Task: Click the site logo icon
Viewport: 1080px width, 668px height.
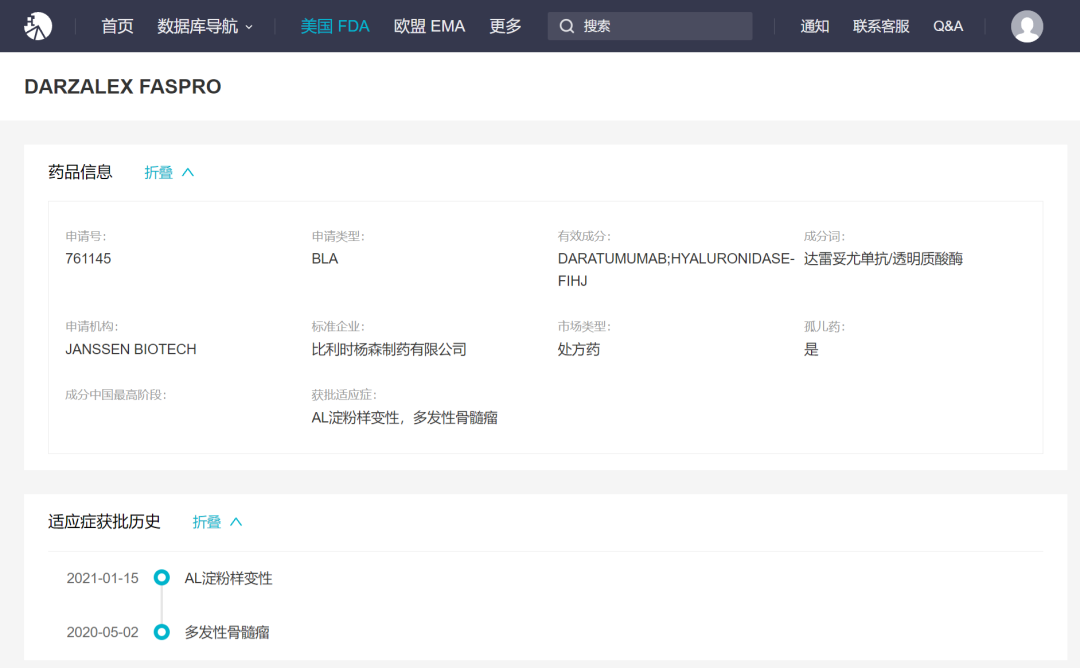Action: 38,26
